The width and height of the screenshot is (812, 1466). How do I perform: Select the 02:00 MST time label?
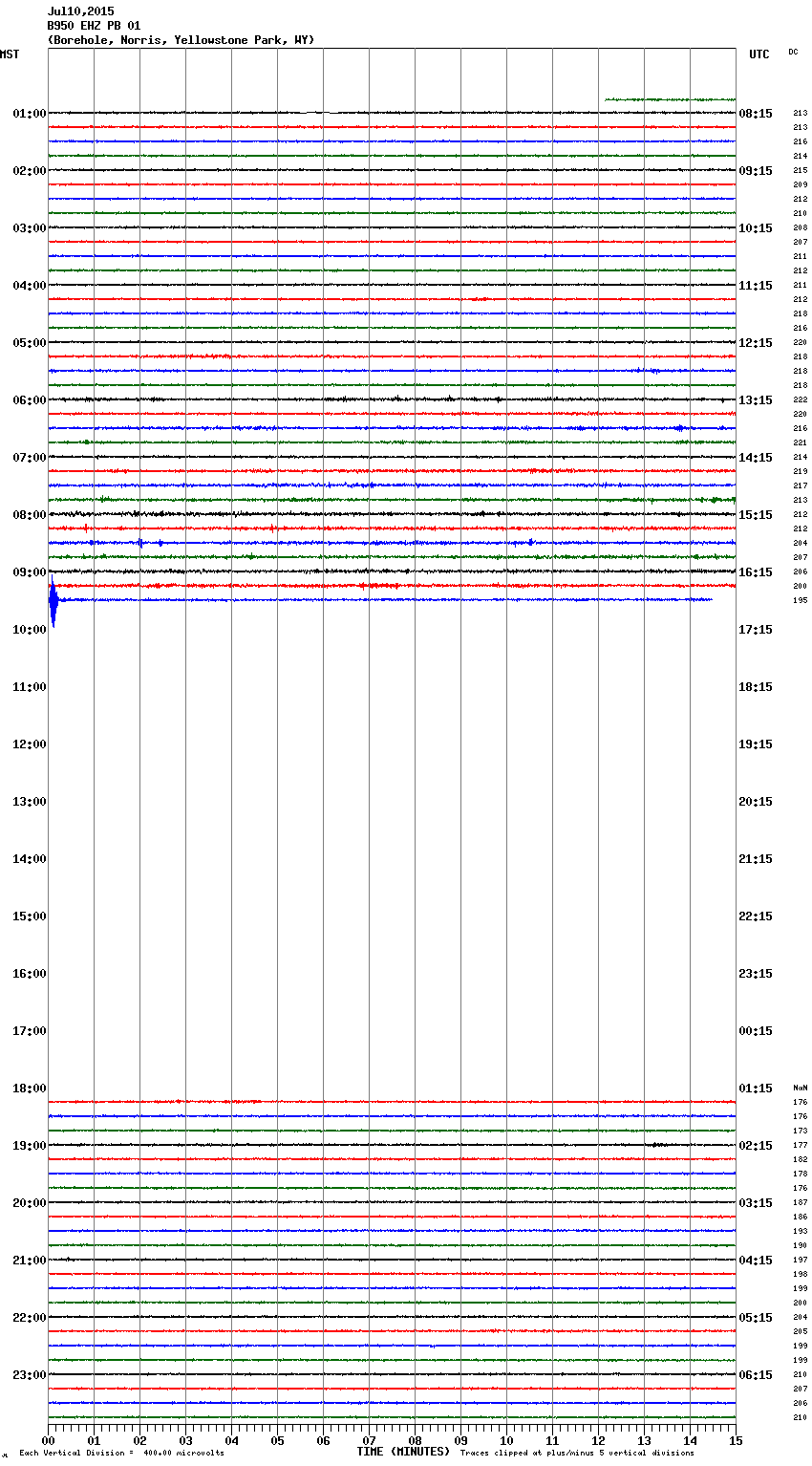point(30,171)
